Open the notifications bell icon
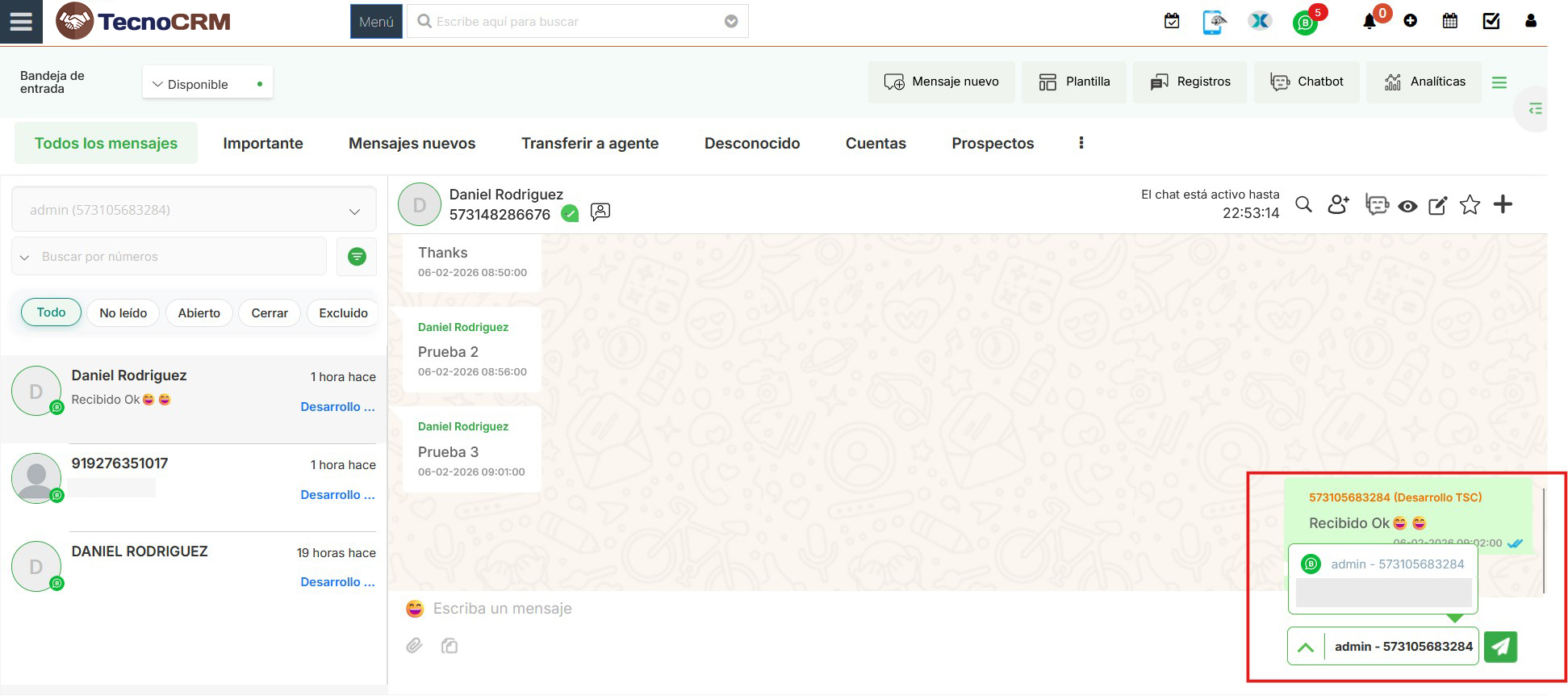 tap(1369, 22)
